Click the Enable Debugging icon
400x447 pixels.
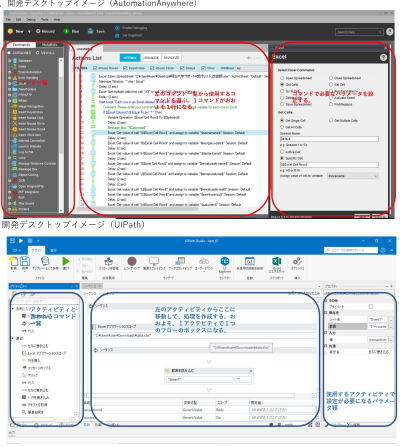[117, 28]
